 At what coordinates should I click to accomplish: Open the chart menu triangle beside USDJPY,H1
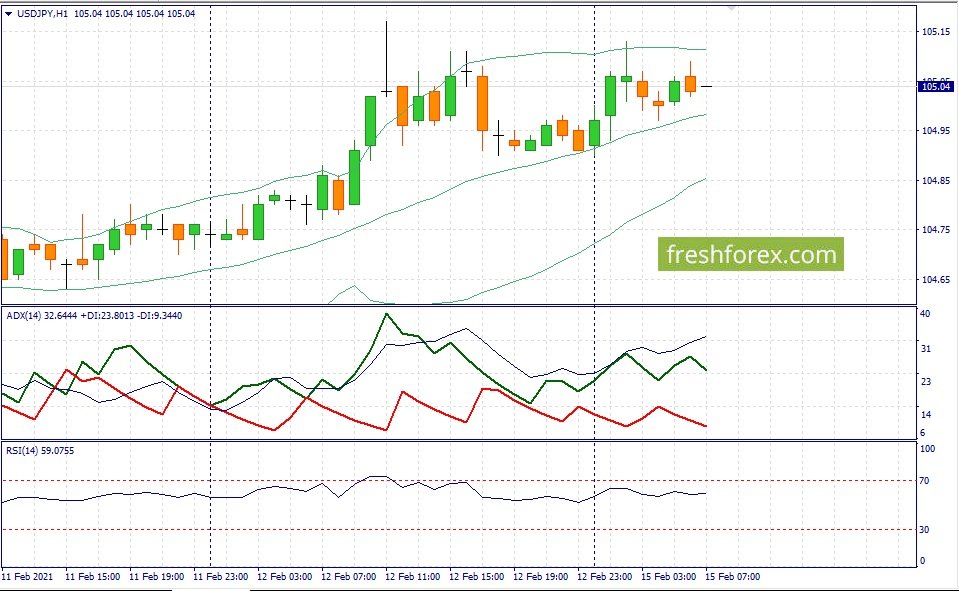(9, 13)
